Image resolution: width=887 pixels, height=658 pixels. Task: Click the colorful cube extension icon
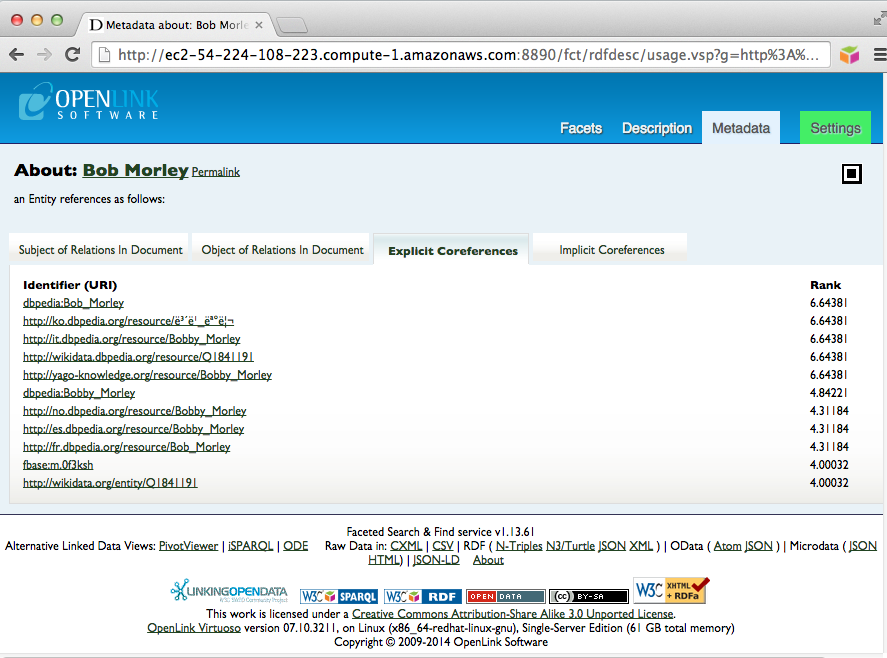[x=849, y=55]
